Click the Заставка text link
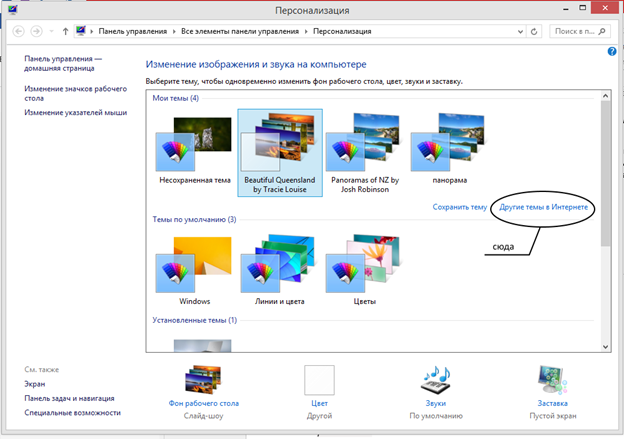Screen dimensions: 624x439 click(x=552, y=403)
